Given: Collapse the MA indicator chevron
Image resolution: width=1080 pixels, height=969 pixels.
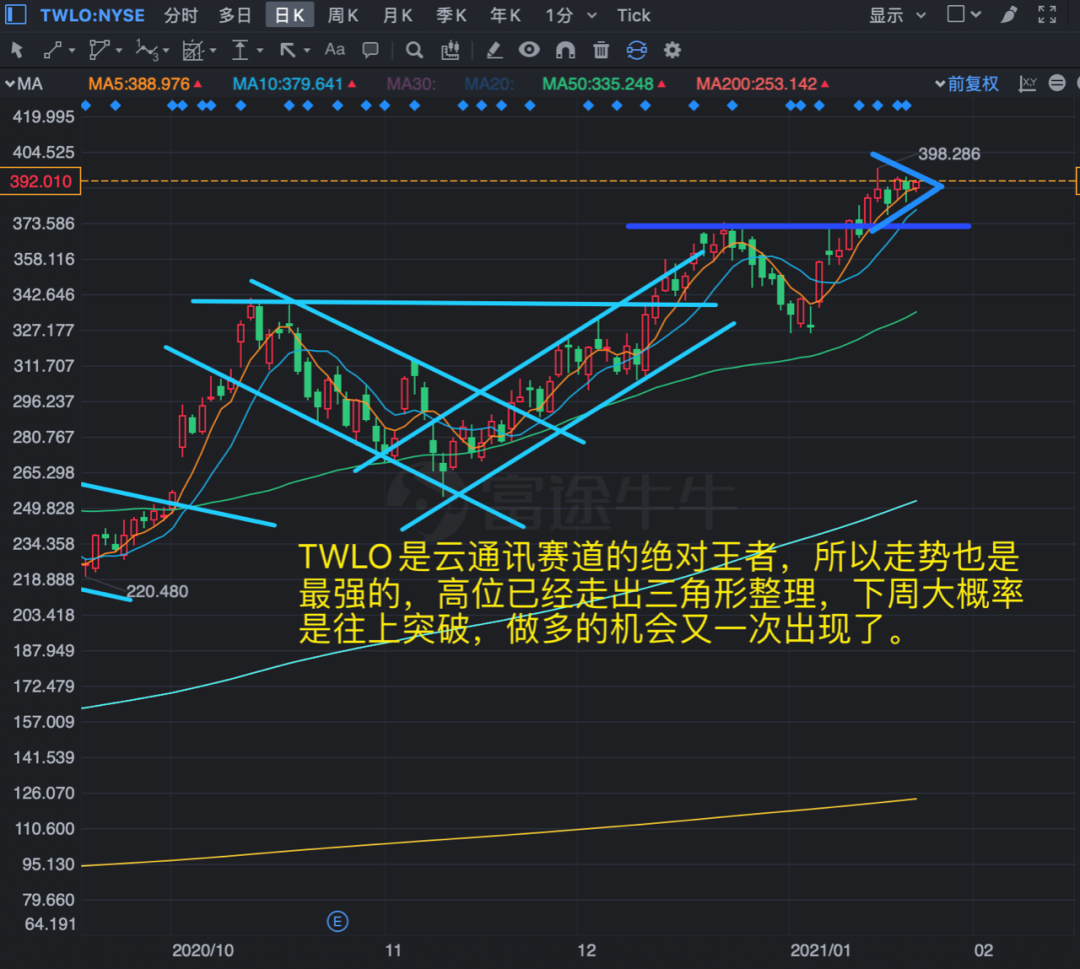Looking at the screenshot, I should pos(10,84).
